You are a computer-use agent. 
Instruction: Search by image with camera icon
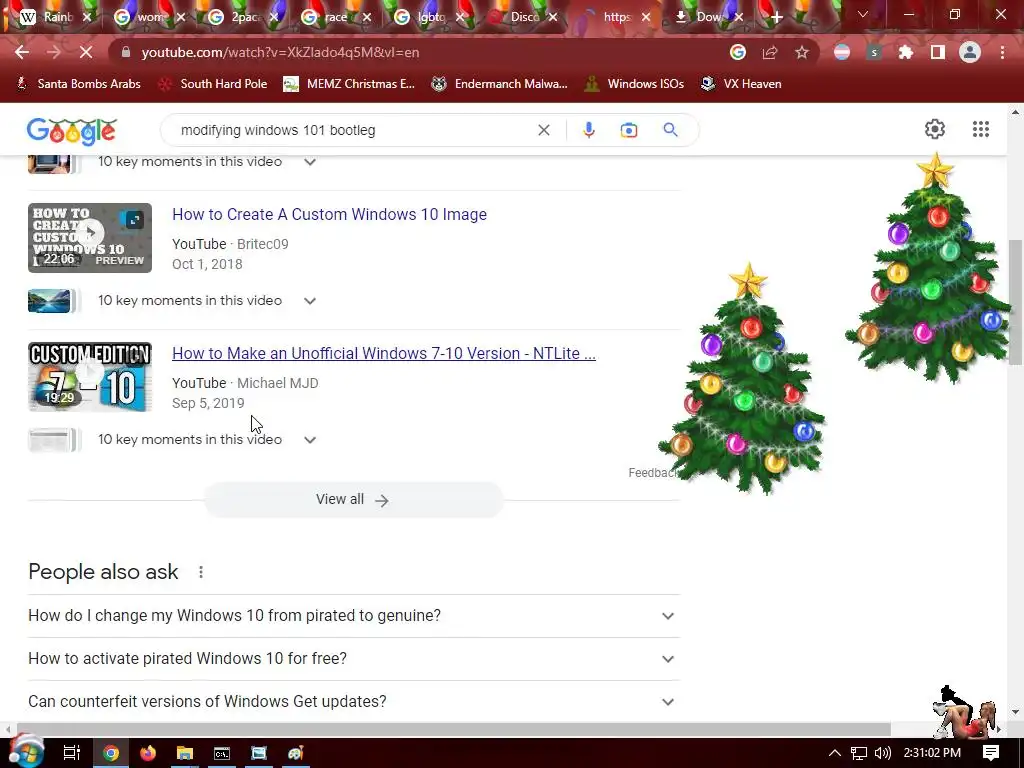(628, 130)
